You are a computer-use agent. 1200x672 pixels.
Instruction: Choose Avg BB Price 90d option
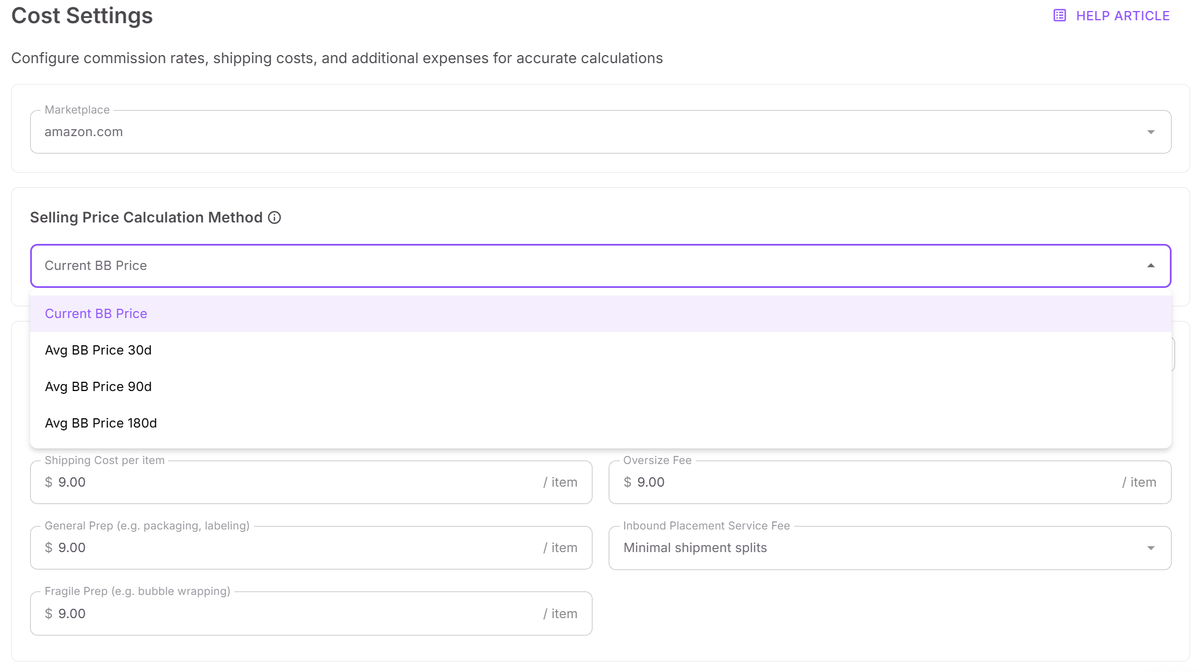point(600,387)
